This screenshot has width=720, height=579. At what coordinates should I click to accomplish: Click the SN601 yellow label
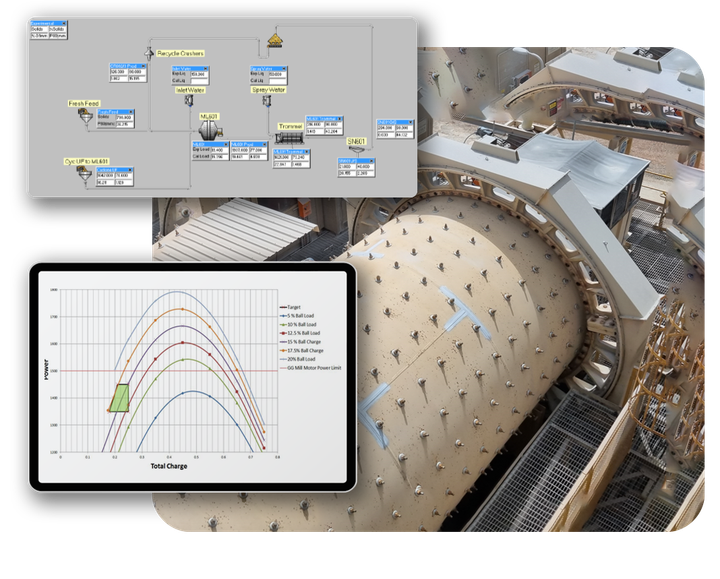pos(356,142)
